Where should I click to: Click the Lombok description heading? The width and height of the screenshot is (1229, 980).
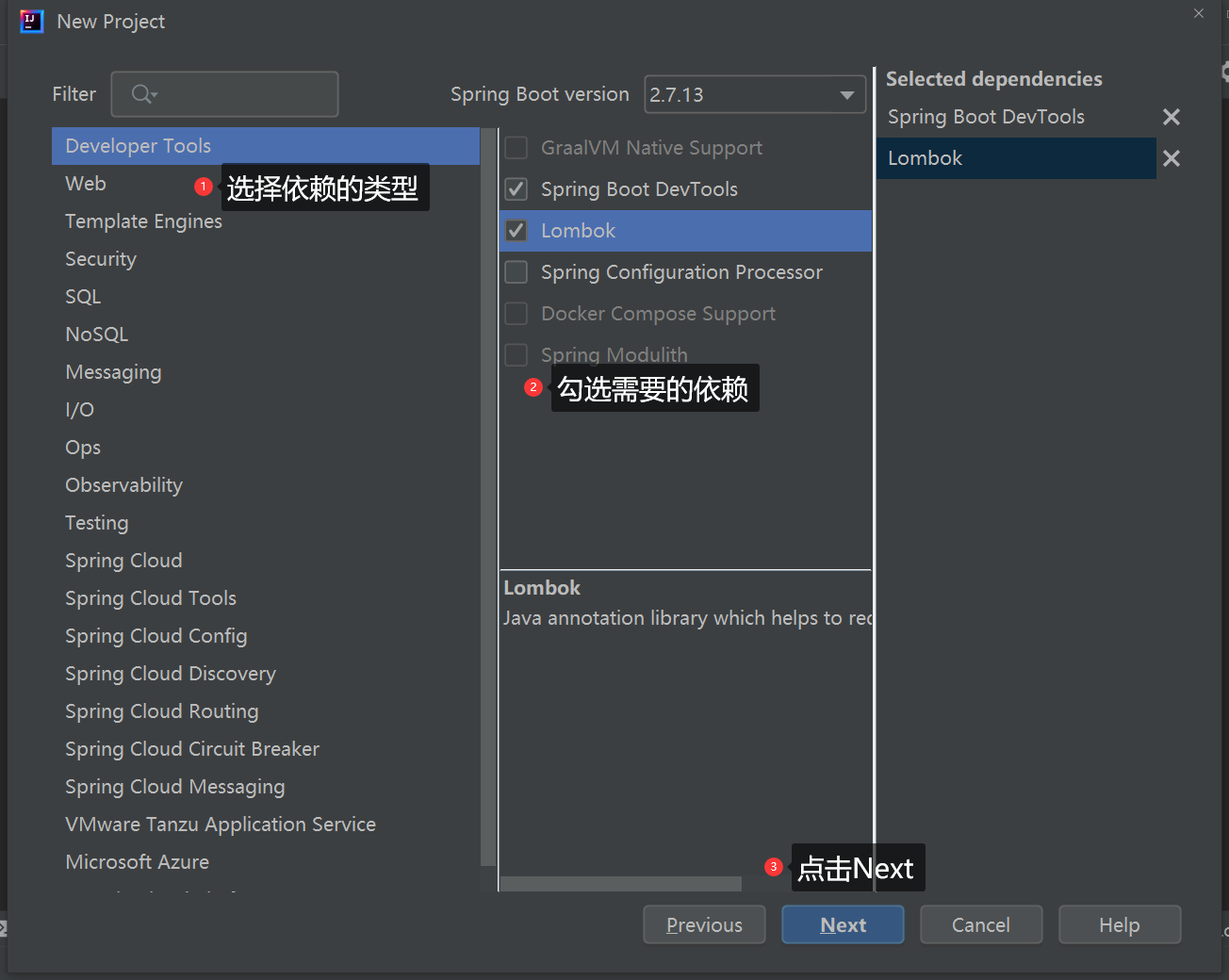click(x=542, y=588)
